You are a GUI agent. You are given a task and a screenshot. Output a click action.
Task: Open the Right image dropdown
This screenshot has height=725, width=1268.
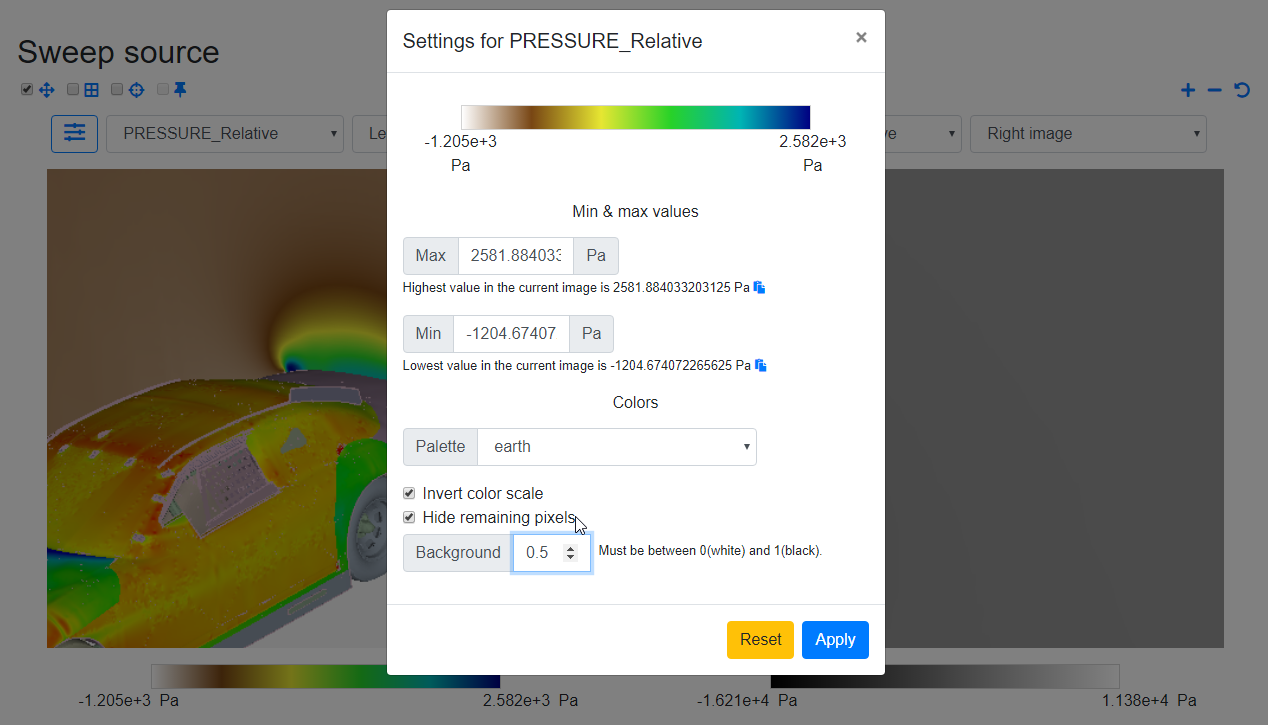[x=1088, y=134]
